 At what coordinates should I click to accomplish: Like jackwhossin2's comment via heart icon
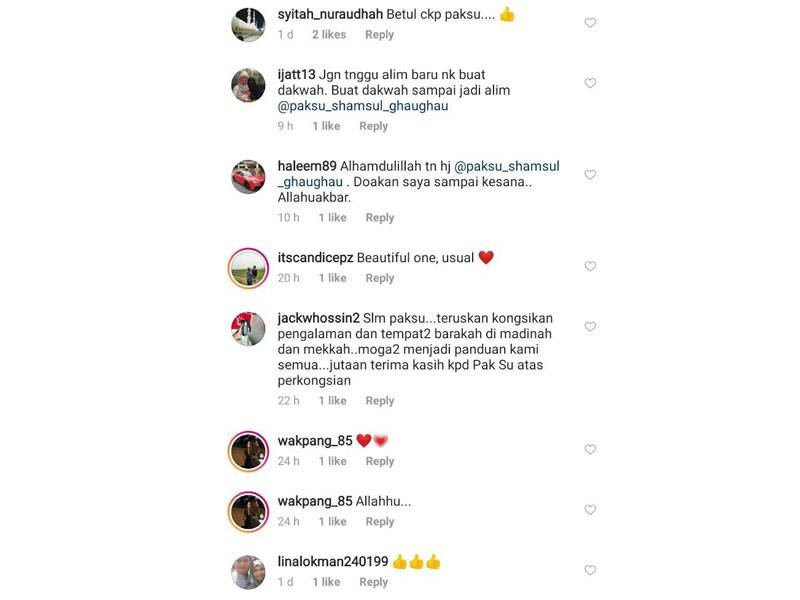pos(590,327)
